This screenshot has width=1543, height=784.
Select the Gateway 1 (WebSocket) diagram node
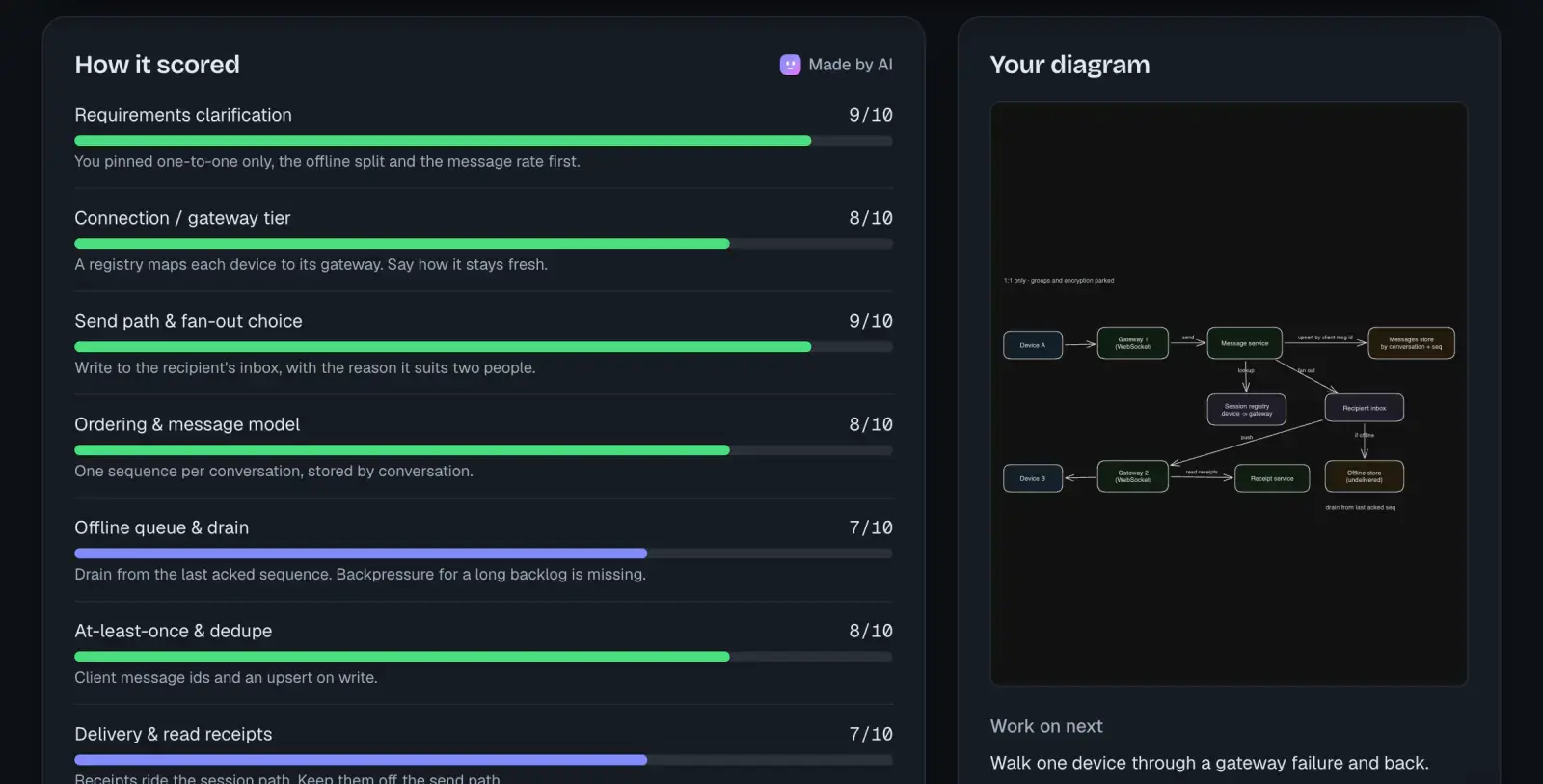click(x=1133, y=343)
